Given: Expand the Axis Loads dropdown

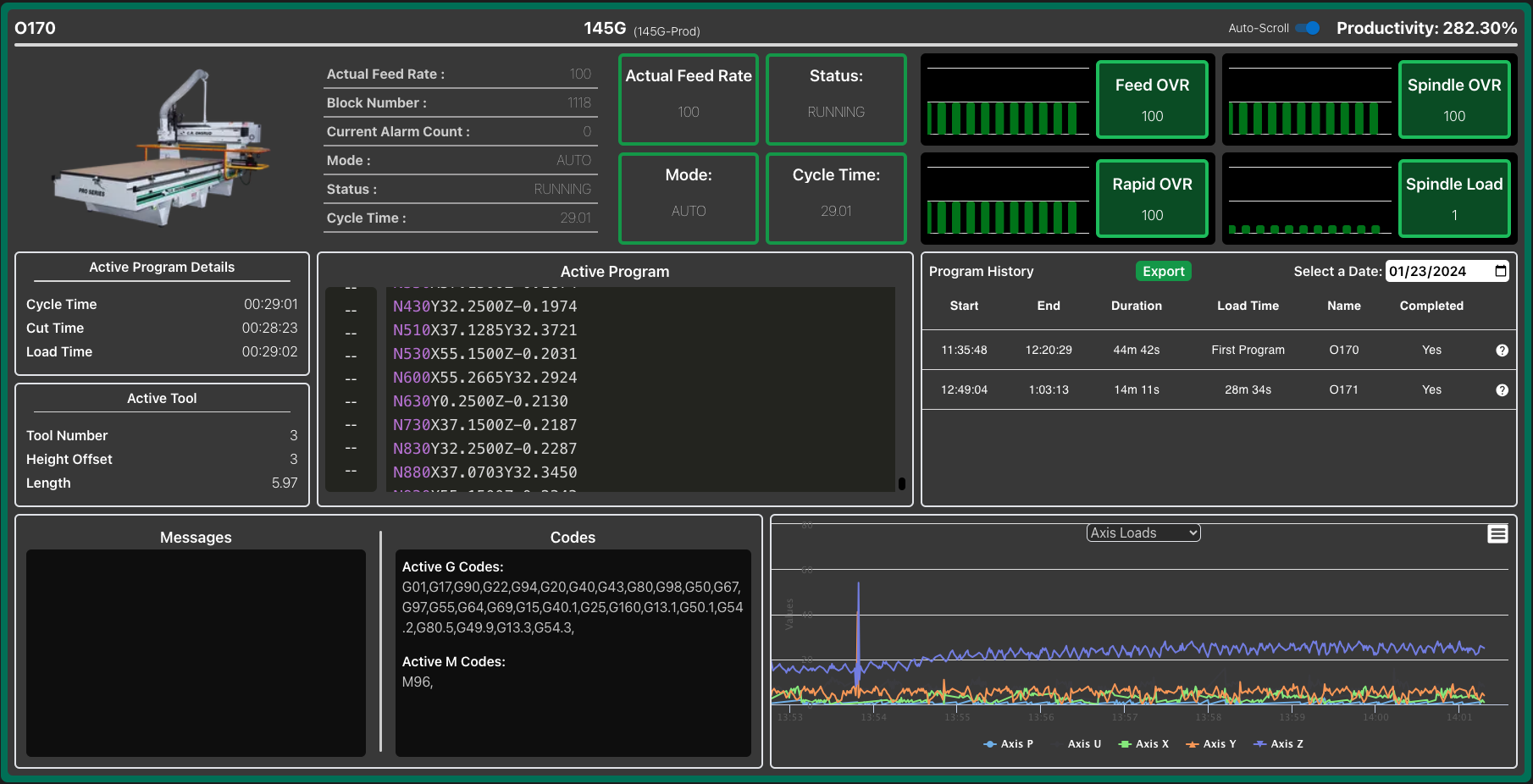Looking at the screenshot, I should coord(1143,533).
